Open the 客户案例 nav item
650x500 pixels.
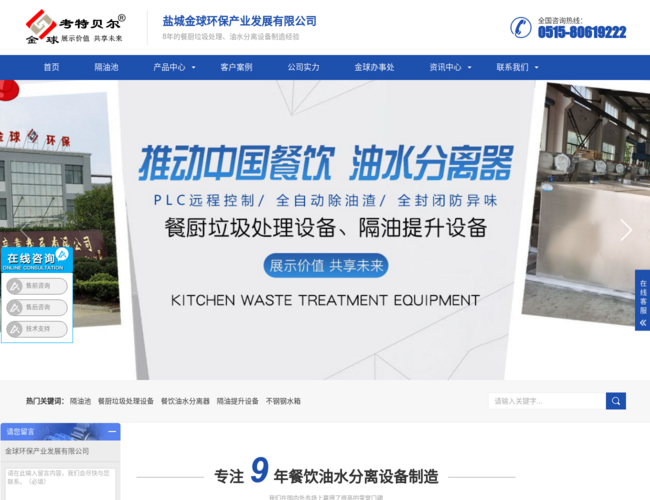click(236, 68)
